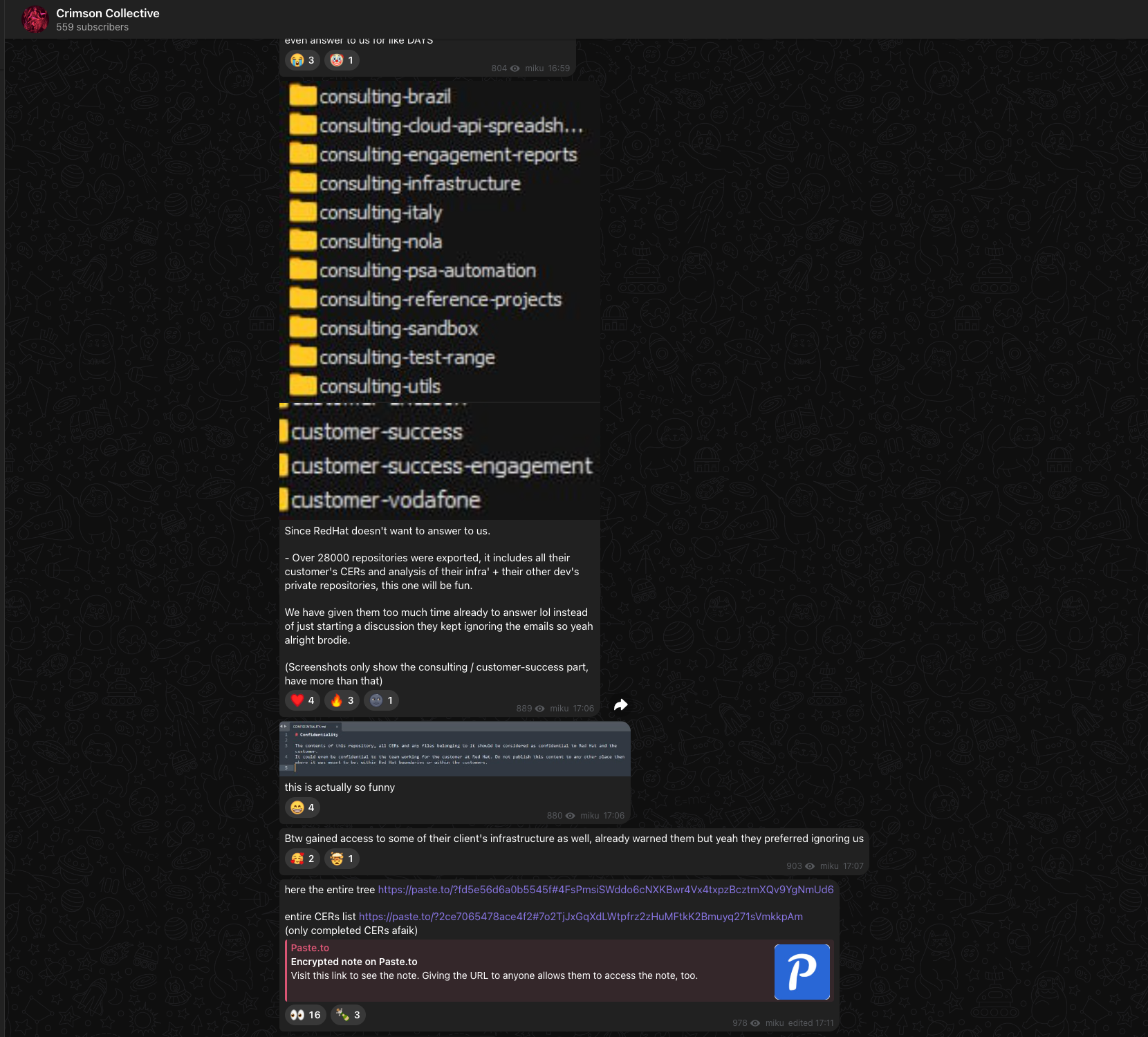Image resolution: width=1148 pixels, height=1037 pixels.
Task: Open the entire CERs list paste.to link
Action: coord(580,917)
